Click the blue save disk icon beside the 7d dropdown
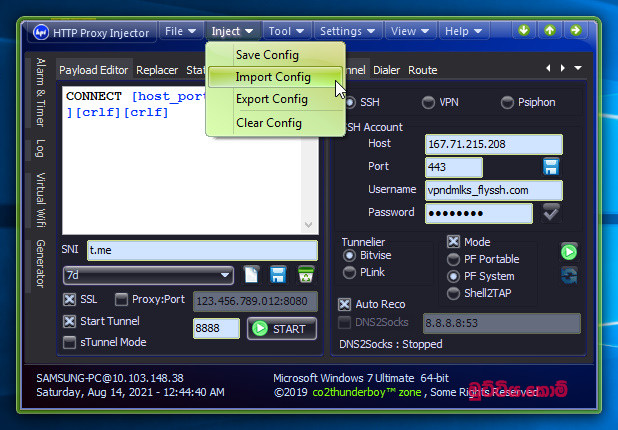 [x=278, y=275]
